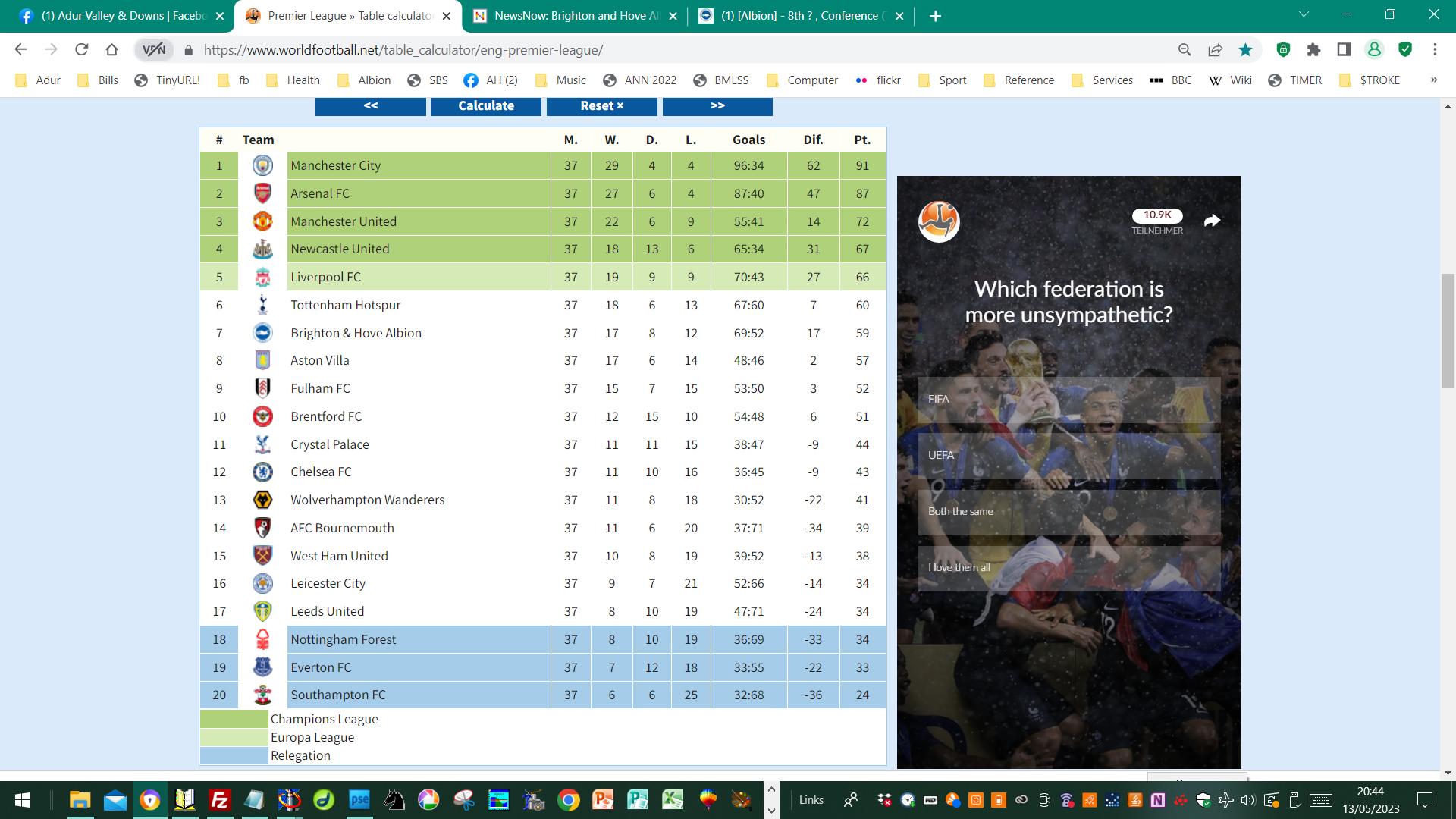Select the Both the same poll answer

point(1069,512)
